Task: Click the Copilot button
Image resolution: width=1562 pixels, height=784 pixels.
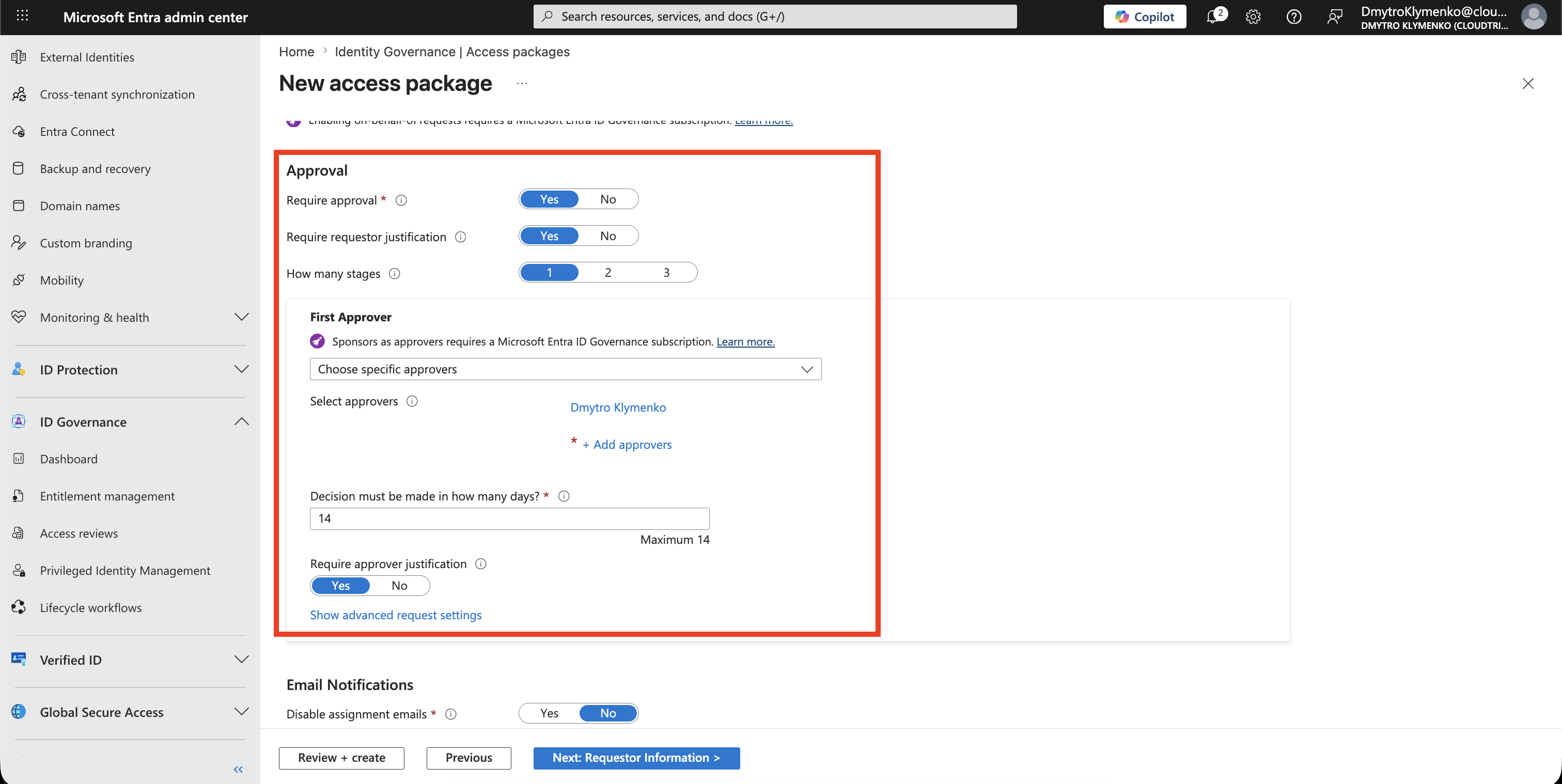Action: pyautogui.click(x=1145, y=17)
